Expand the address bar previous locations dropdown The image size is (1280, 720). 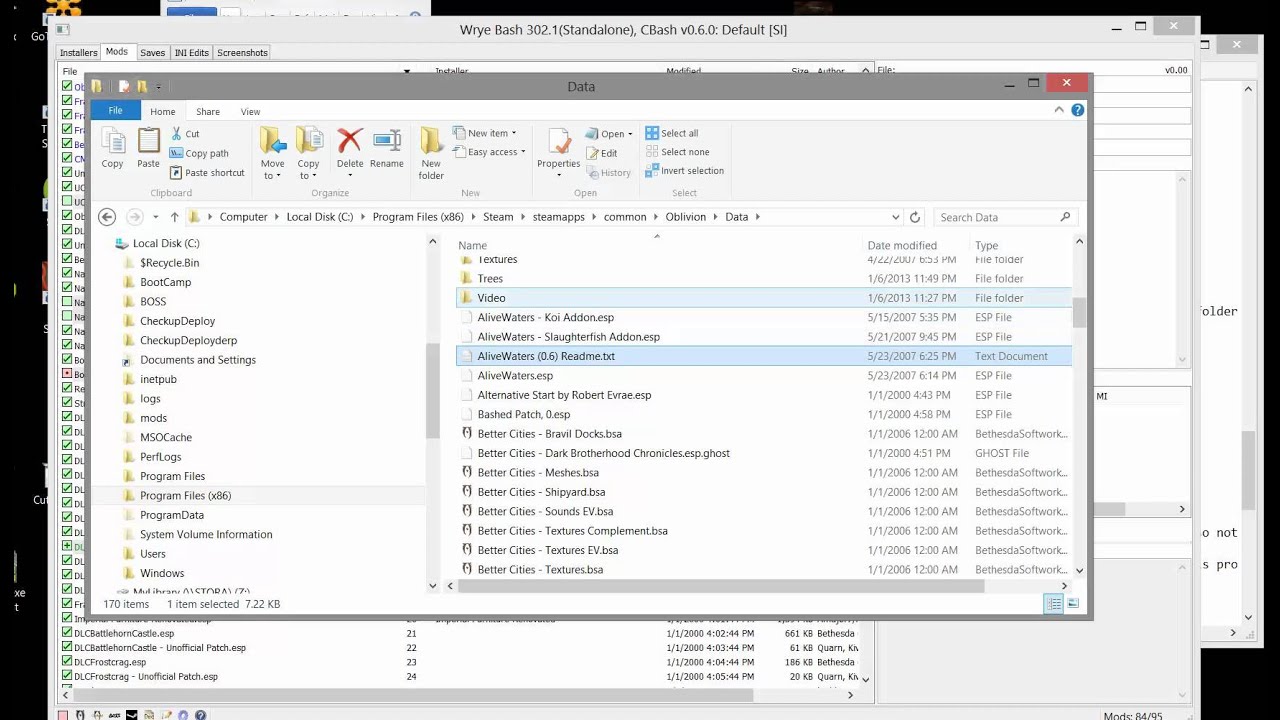tap(895, 217)
